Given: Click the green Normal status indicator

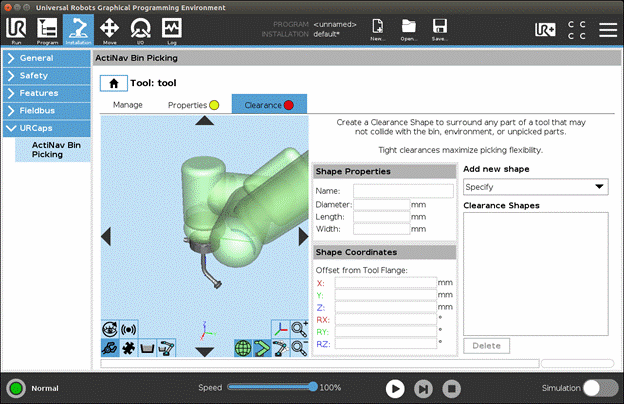Looking at the screenshot, I should (x=16, y=388).
